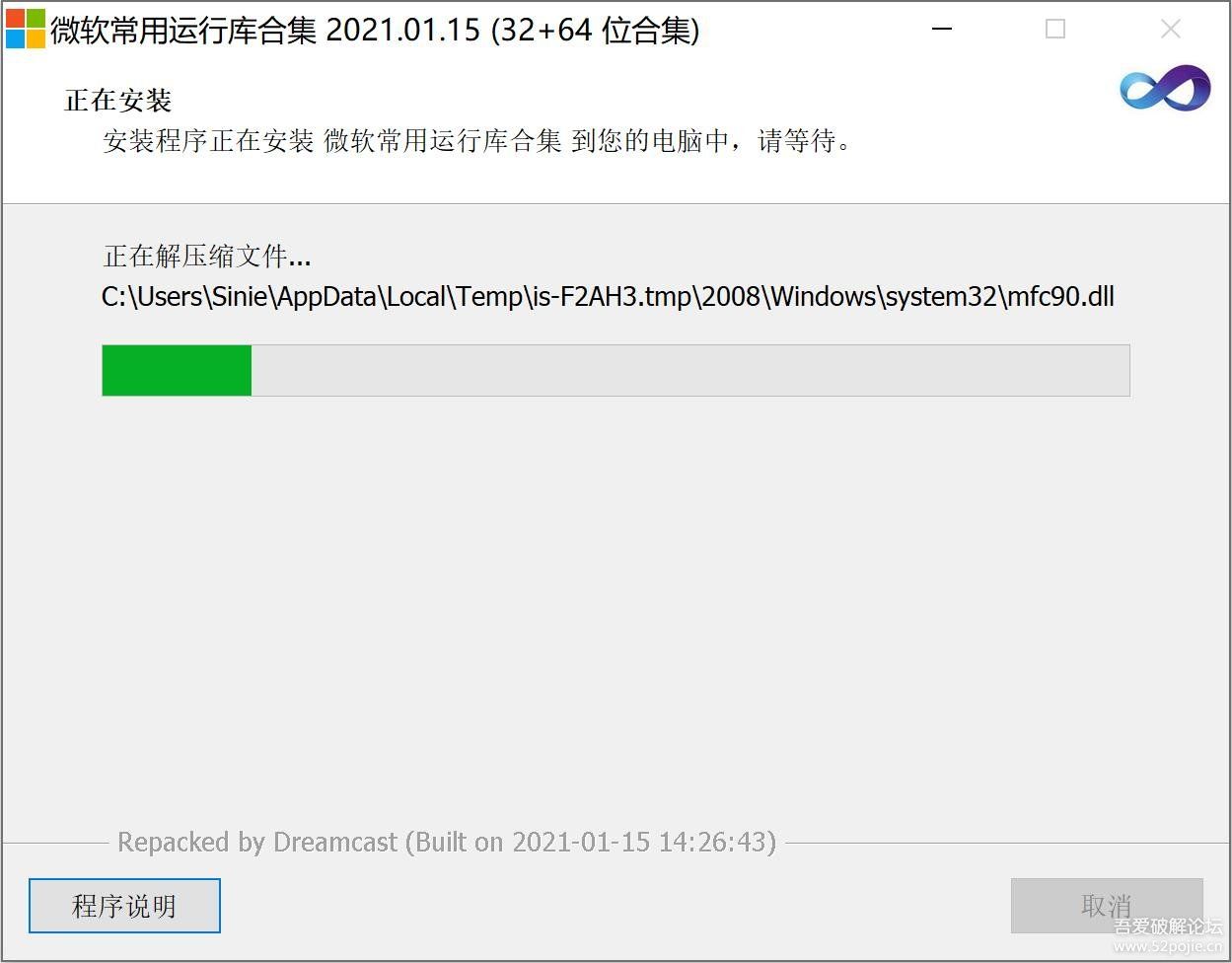Click the window title 微软常用运行库合集 2021.01.15
1232x963 pixels.
point(264,31)
